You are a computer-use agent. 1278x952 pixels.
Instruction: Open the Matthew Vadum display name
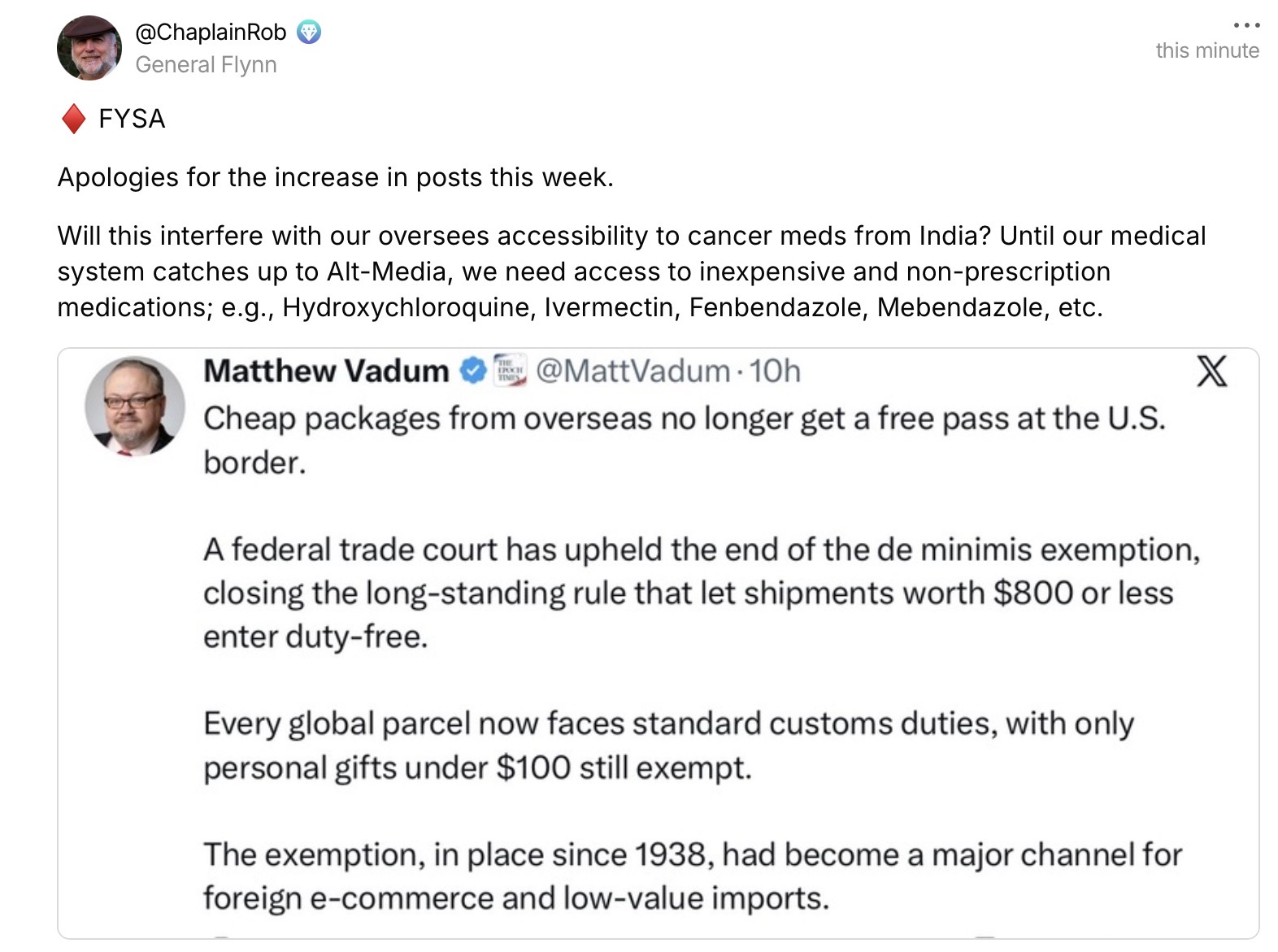[x=326, y=371]
